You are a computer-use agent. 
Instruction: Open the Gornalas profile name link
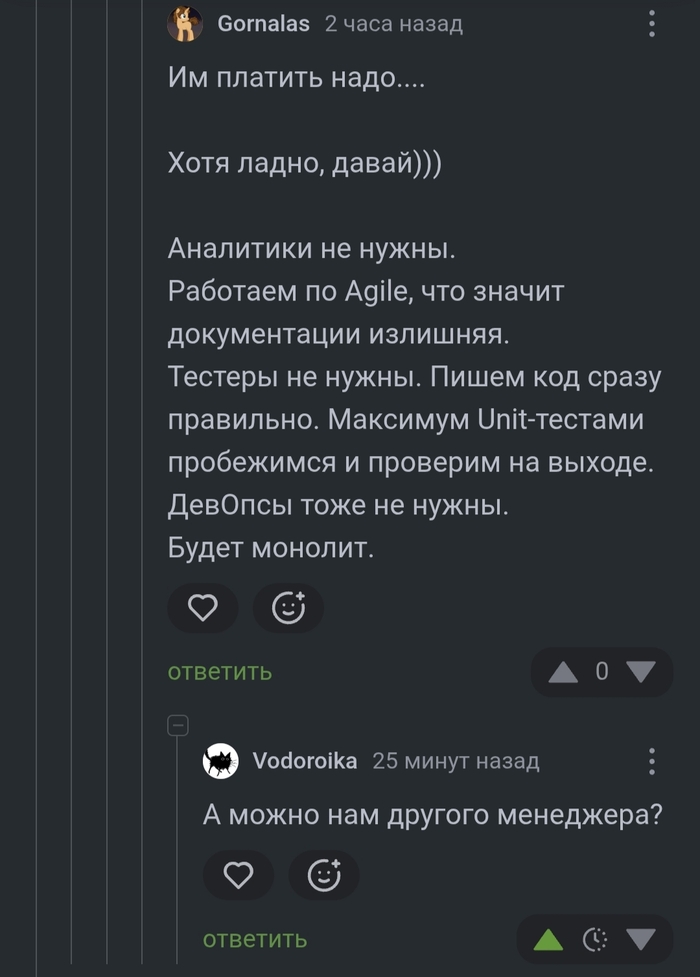263,24
